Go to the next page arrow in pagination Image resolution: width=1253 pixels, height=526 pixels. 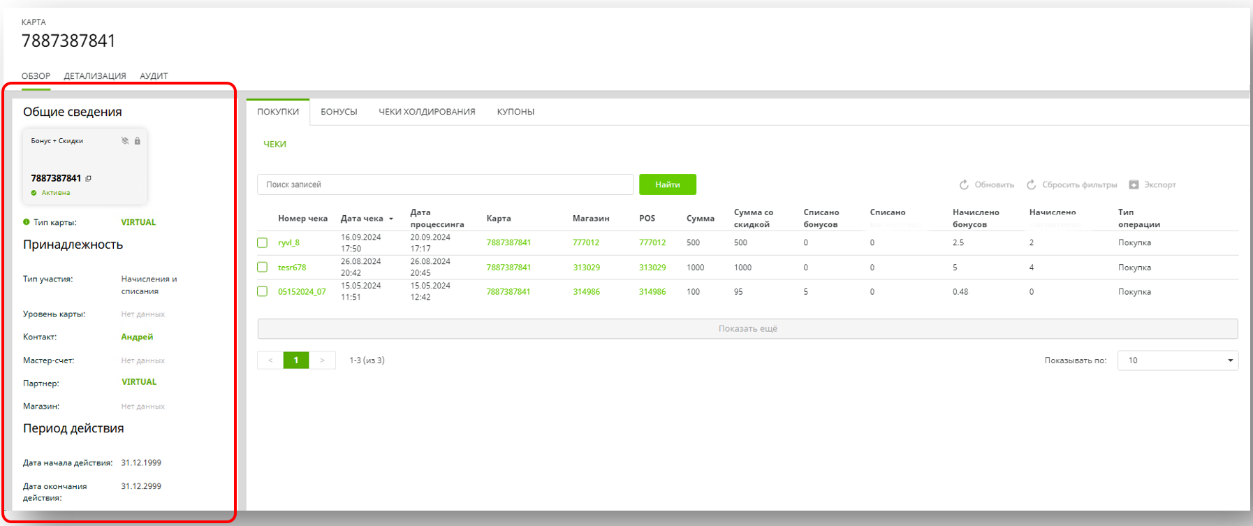coord(322,360)
